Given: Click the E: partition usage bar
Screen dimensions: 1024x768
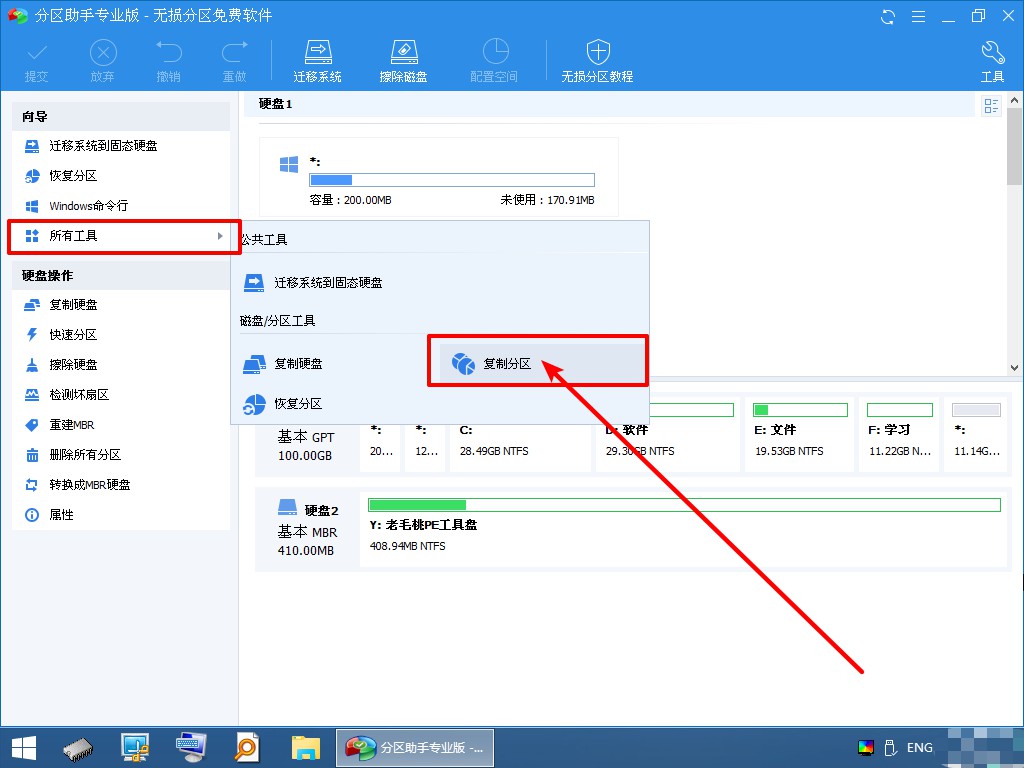Looking at the screenshot, I should coord(800,410).
